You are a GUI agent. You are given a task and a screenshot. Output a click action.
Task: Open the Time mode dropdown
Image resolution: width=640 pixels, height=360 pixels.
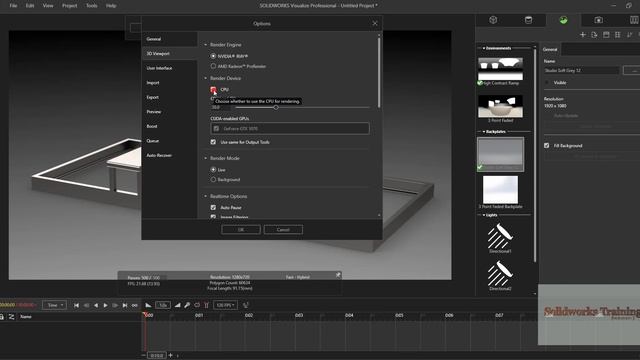tap(54, 305)
